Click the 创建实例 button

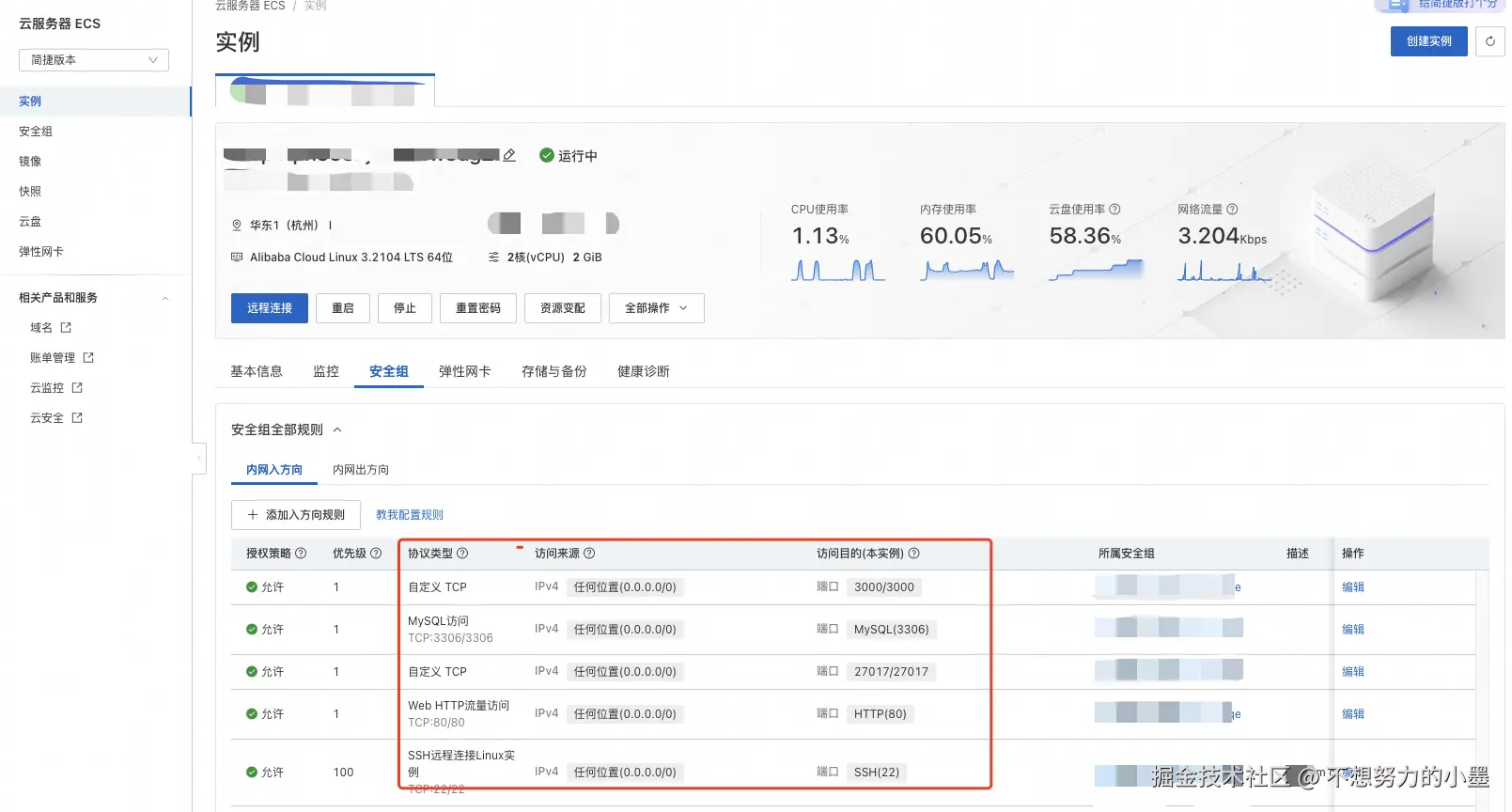coord(1429,41)
